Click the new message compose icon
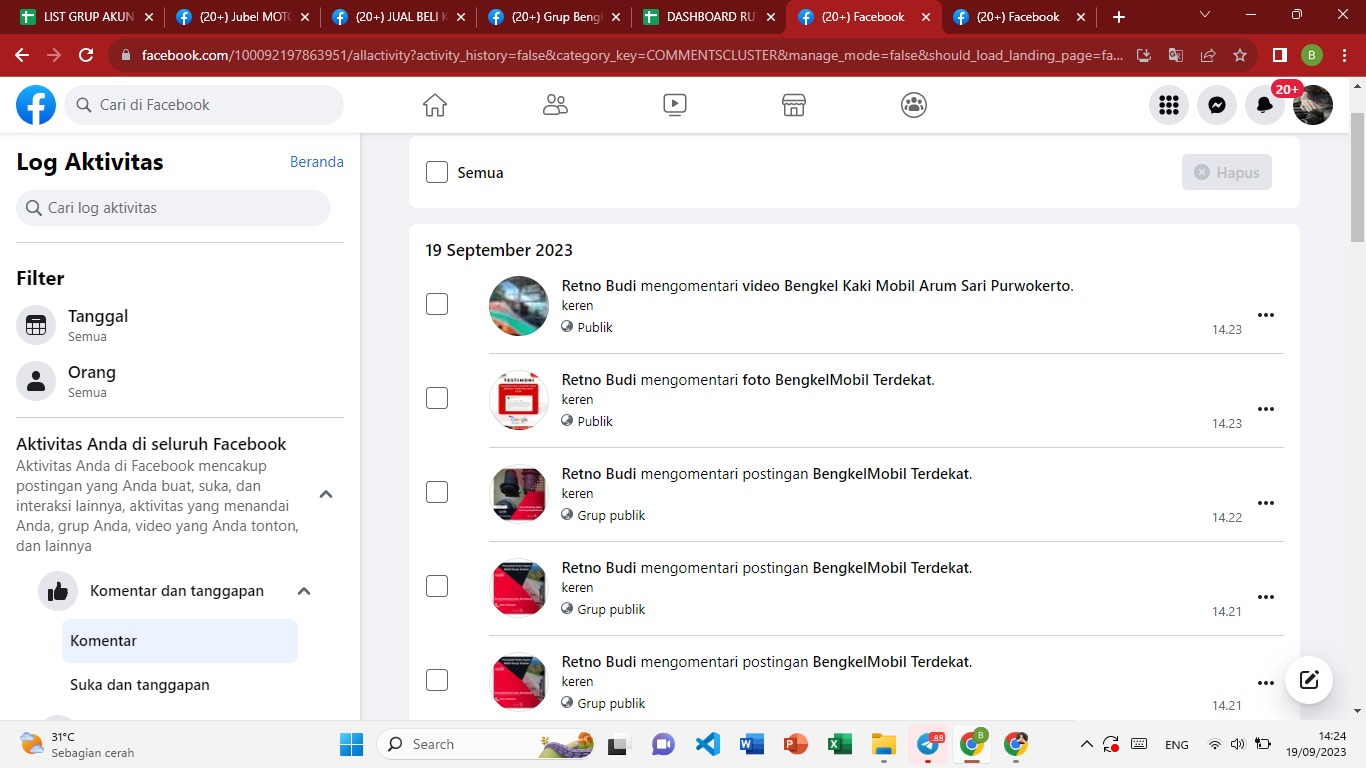Image resolution: width=1366 pixels, height=768 pixels. (1309, 681)
